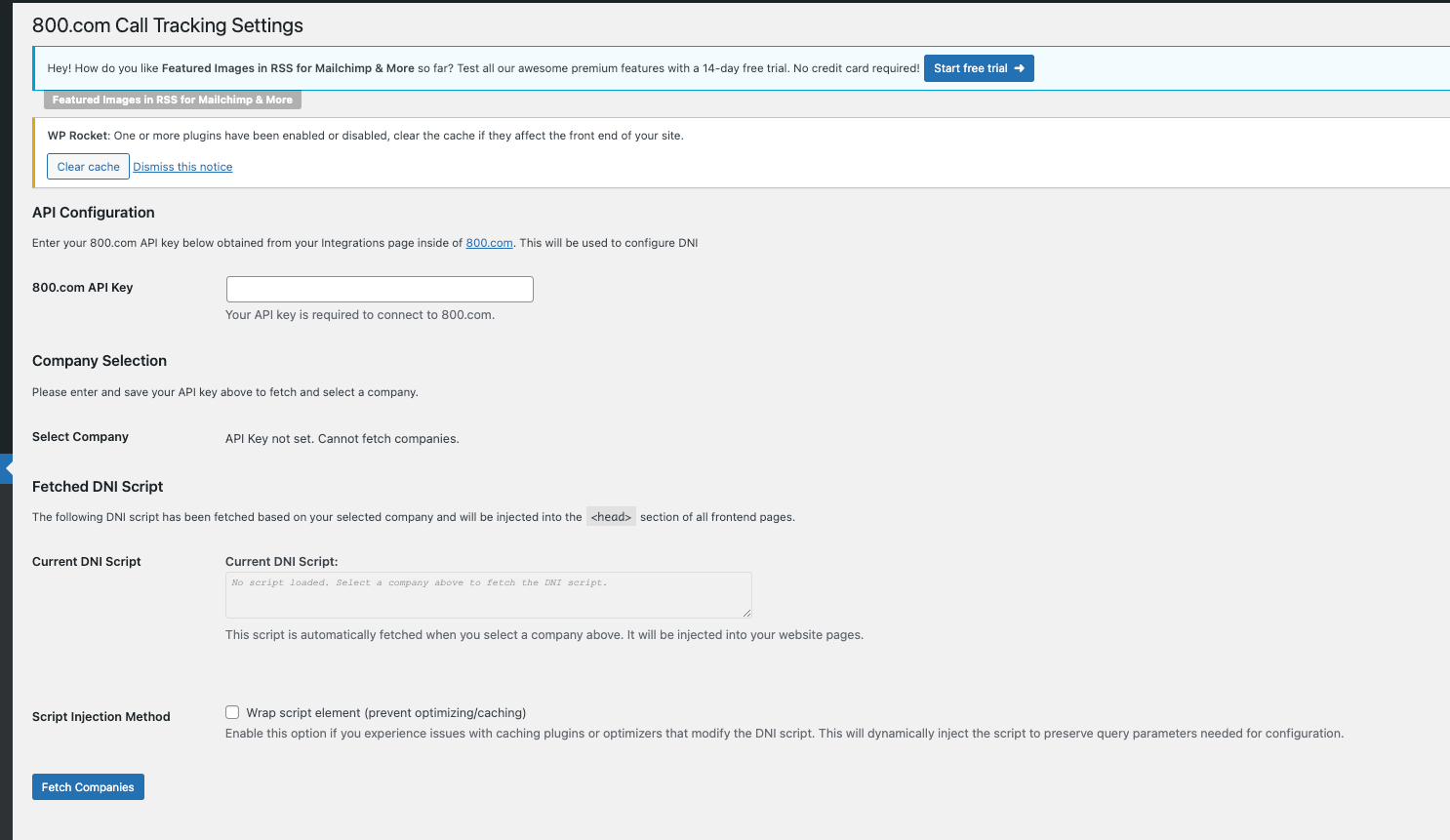1450x840 pixels.
Task: Enable Wrap script element checkbox
Action: coord(232,712)
